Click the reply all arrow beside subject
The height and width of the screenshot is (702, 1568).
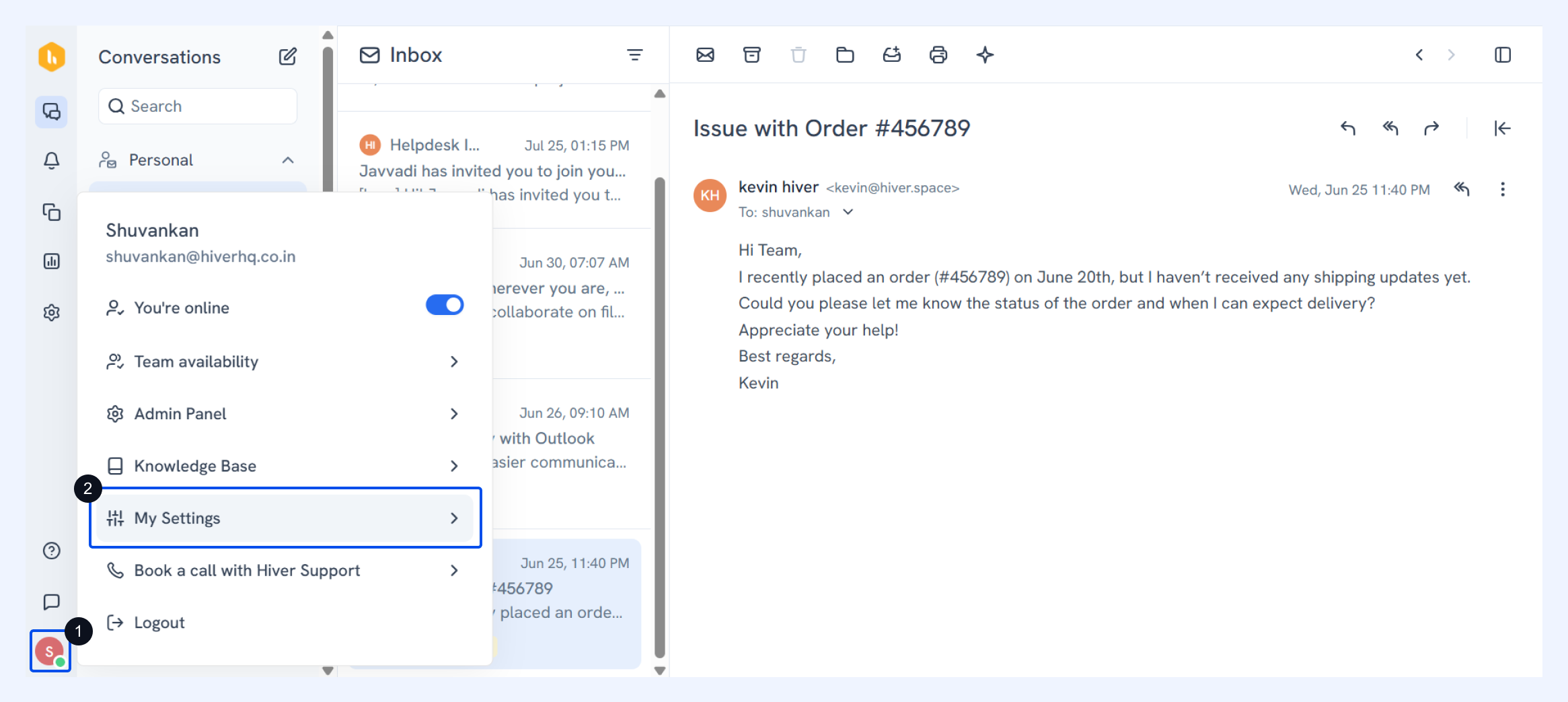pos(1390,128)
